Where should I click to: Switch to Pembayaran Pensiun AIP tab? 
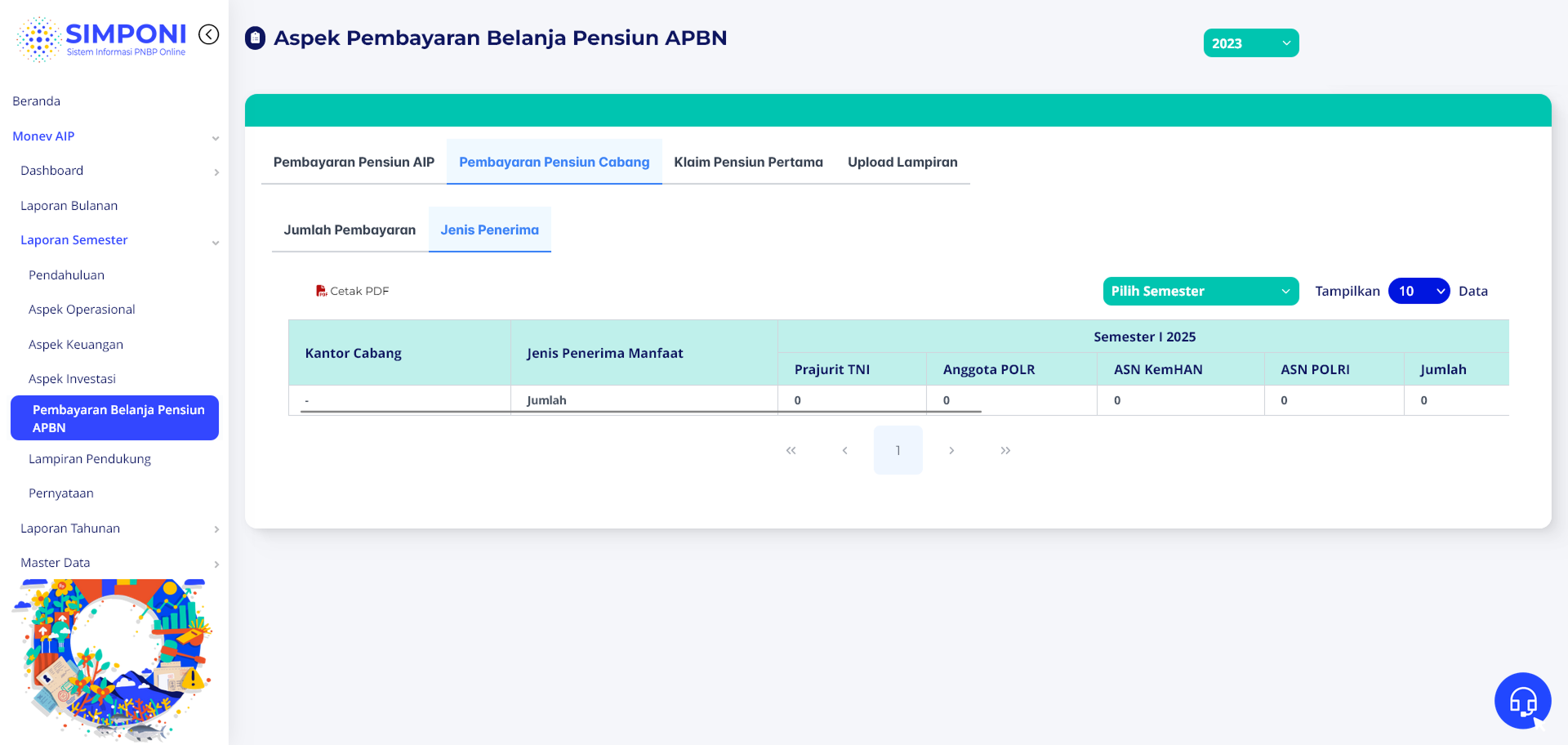(x=354, y=162)
